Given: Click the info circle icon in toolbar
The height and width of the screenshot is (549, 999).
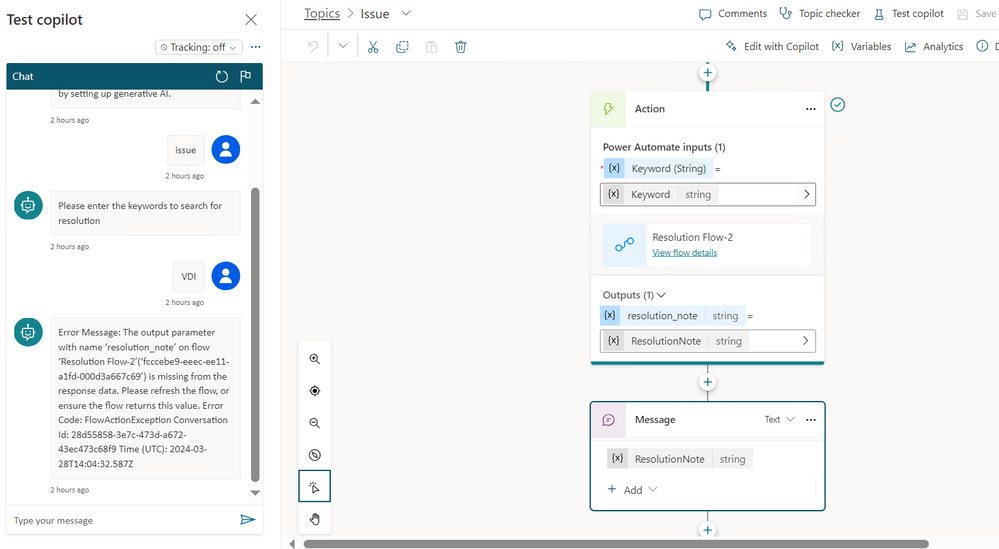Looking at the screenshot, I should click(x=982, y=46).
